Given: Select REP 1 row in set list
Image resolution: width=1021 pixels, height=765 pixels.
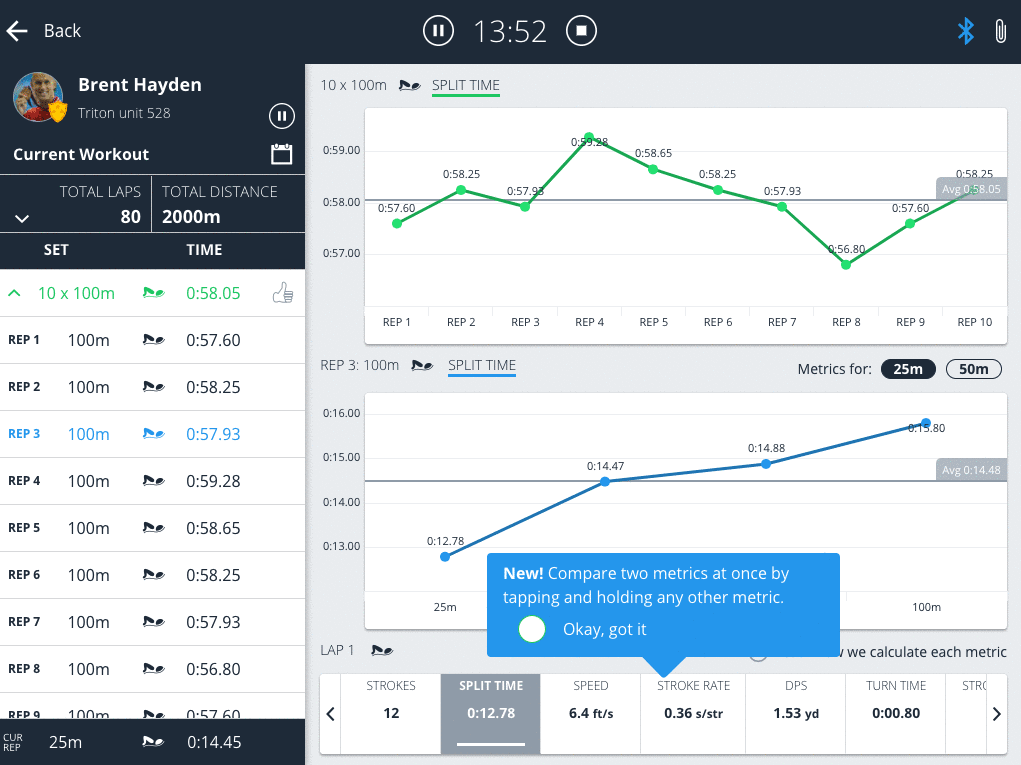Looking at the screenshot, I should tap(152, 341).
